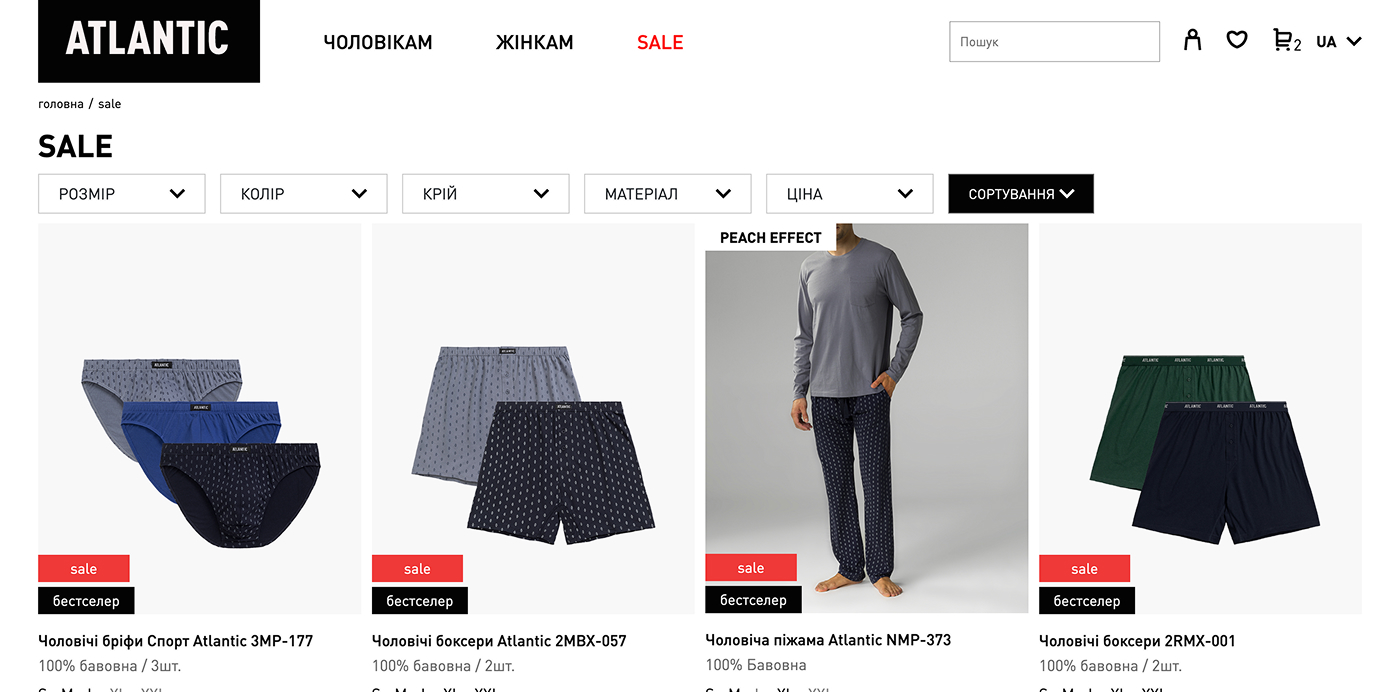Open the Сортування sort button

pyautogui.click(x=1021, y=194)
